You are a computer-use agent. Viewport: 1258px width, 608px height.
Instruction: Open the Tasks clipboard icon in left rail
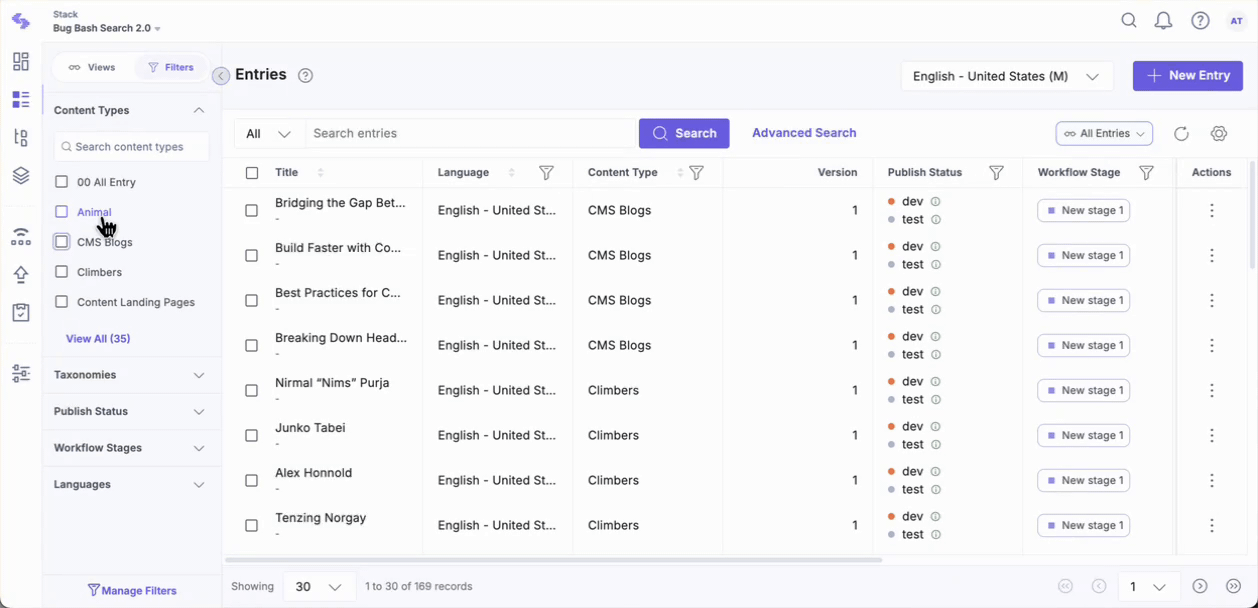point(21,312)
